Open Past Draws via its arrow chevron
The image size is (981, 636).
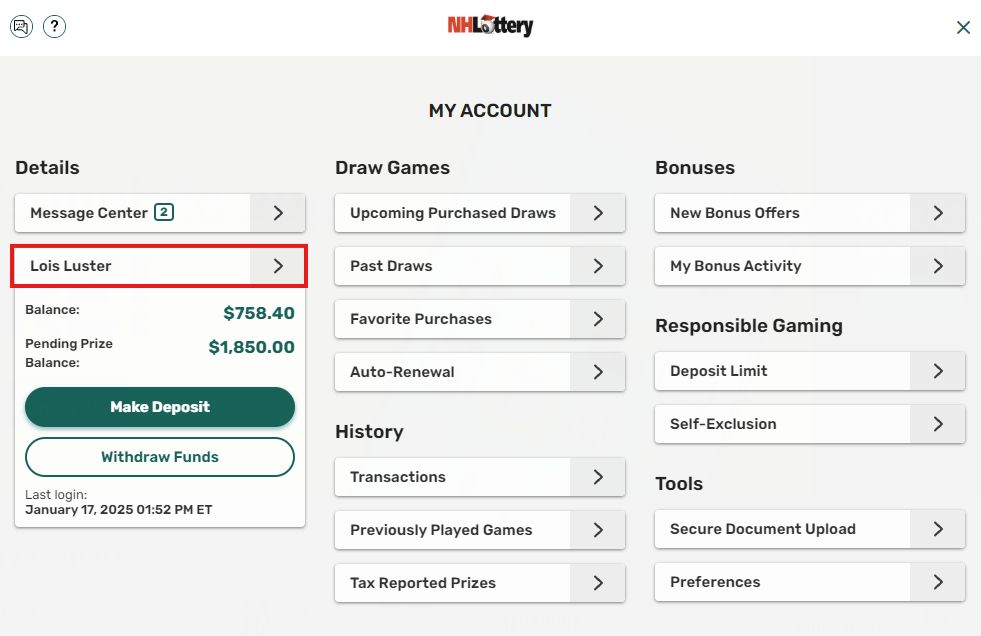598,266
